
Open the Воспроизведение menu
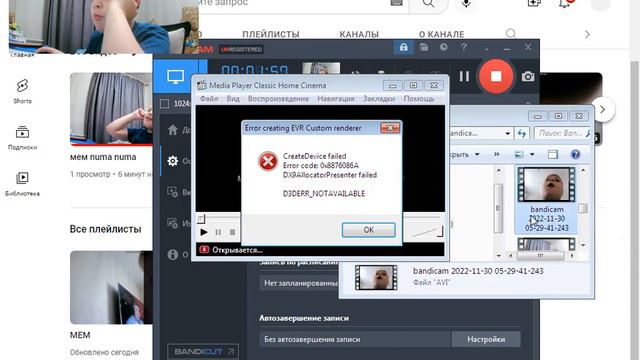click(x=278, y=99)
